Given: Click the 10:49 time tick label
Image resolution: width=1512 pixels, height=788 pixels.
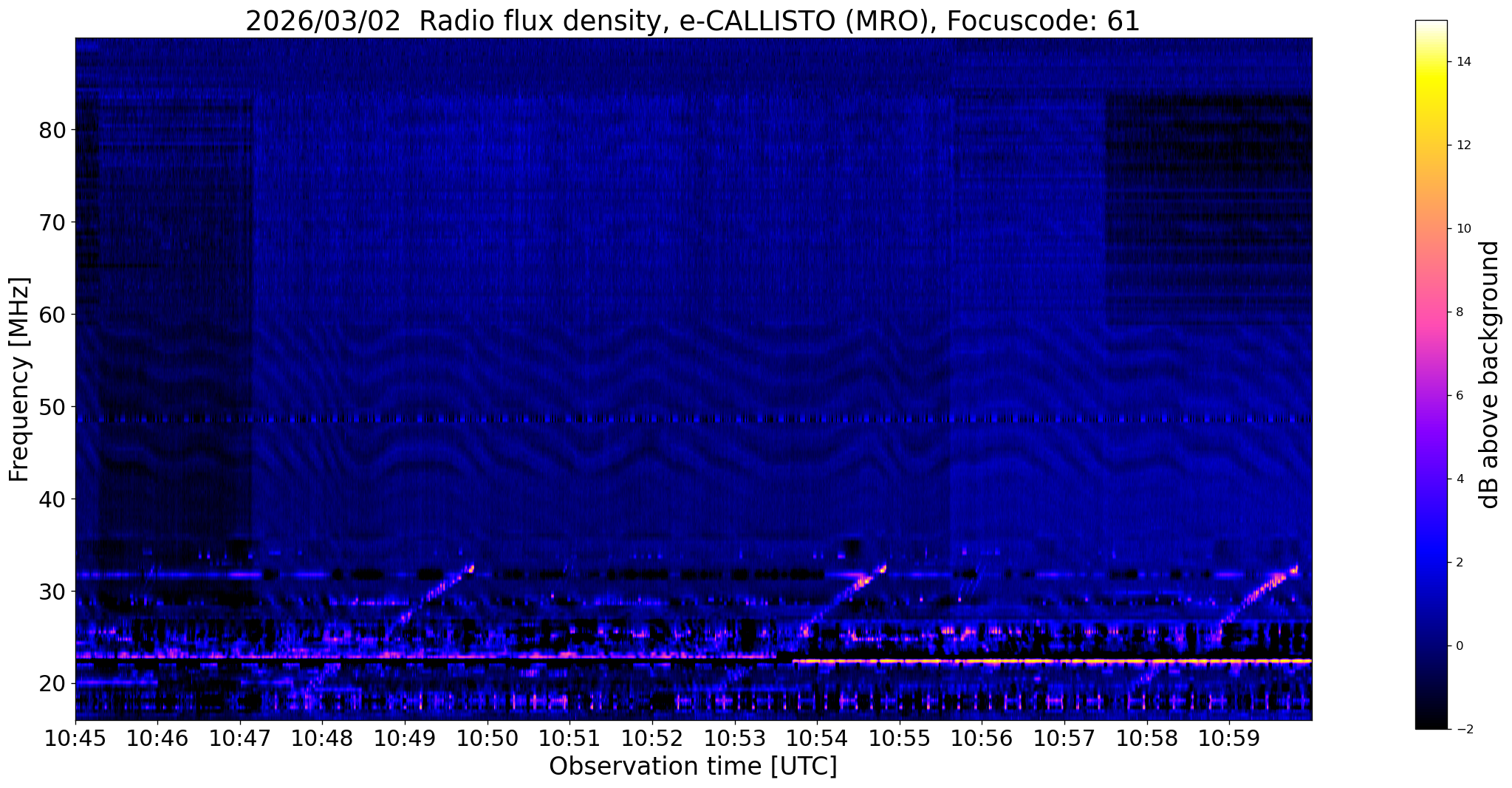Looking at the screenshot, I should 405,737.
